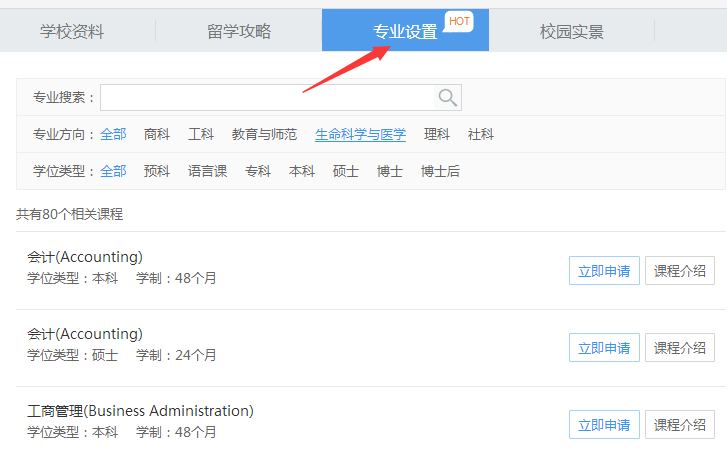The width and height of the screenshot is (727, 453).
Task: Open the 学校资料 tab
Action: coord(72,32)
